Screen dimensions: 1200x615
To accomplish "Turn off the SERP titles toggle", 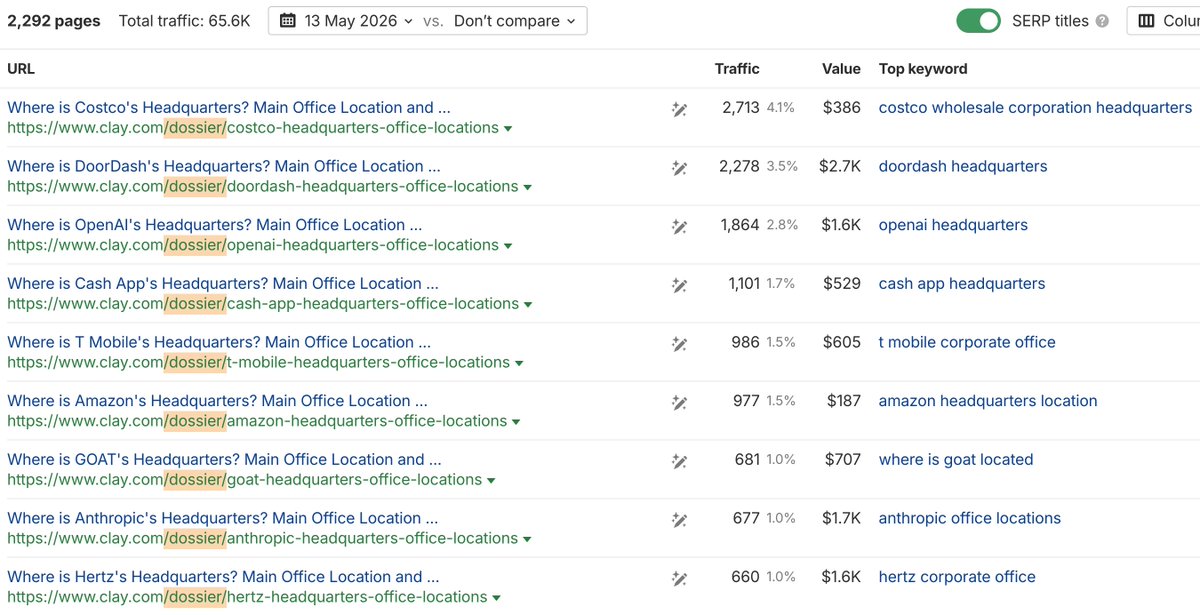I will pyautogui.click(x=978, y=21).
